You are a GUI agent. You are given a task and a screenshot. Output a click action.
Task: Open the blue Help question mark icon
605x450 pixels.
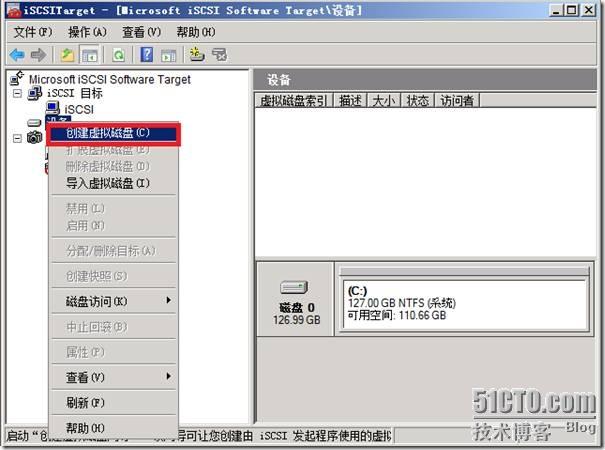point(147,54)
